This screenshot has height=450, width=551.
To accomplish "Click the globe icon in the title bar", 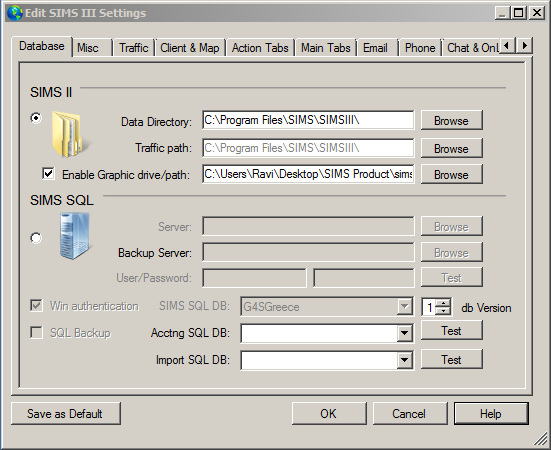I will tap(15, 13).
